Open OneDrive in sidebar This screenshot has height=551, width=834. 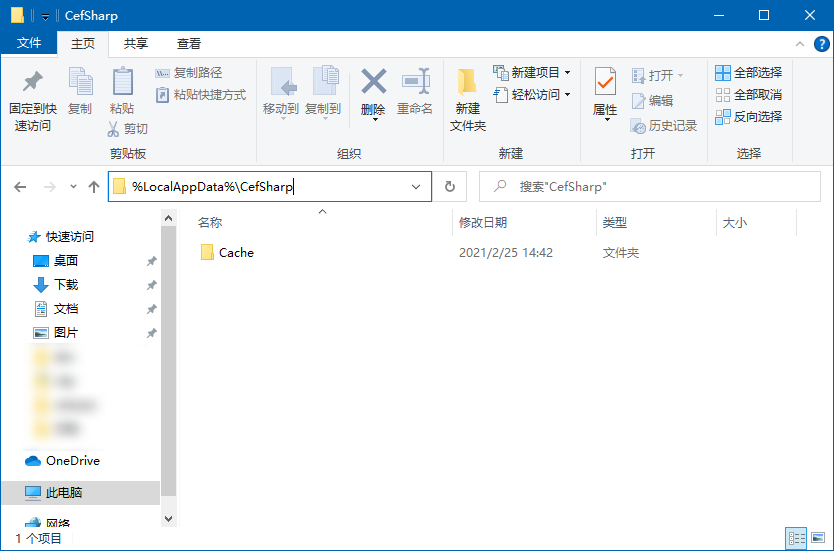coord(63,461)
